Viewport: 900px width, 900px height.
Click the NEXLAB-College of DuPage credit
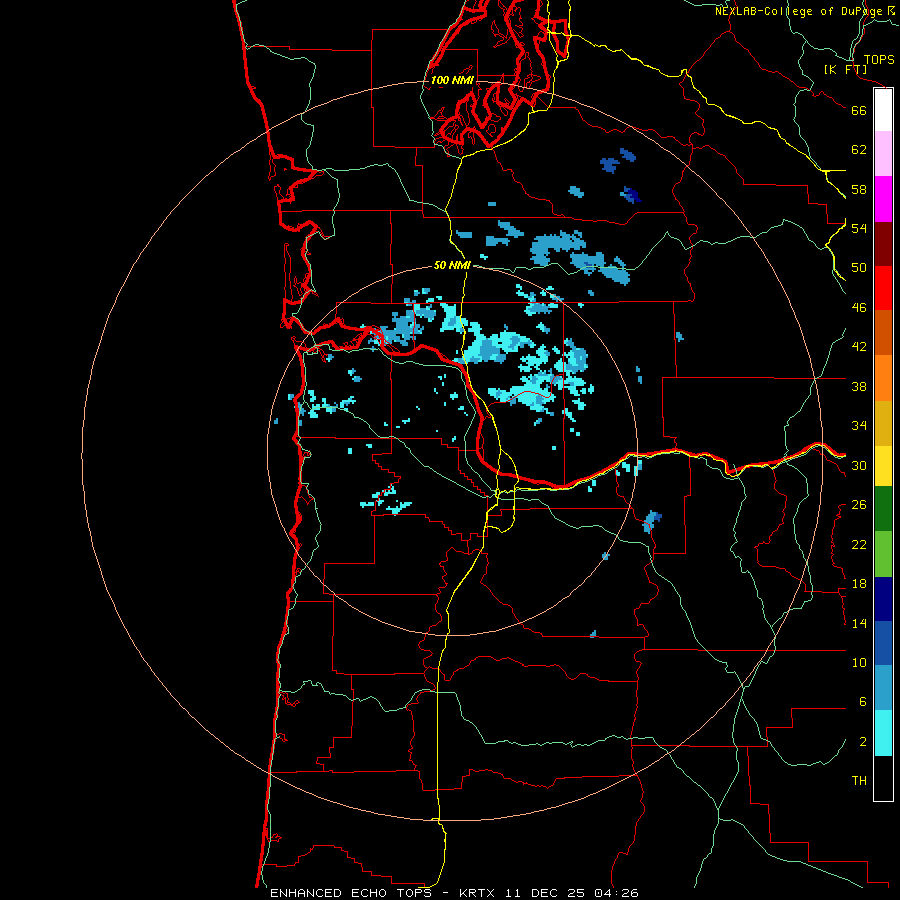pyautogui.click(x=806, y=11)
